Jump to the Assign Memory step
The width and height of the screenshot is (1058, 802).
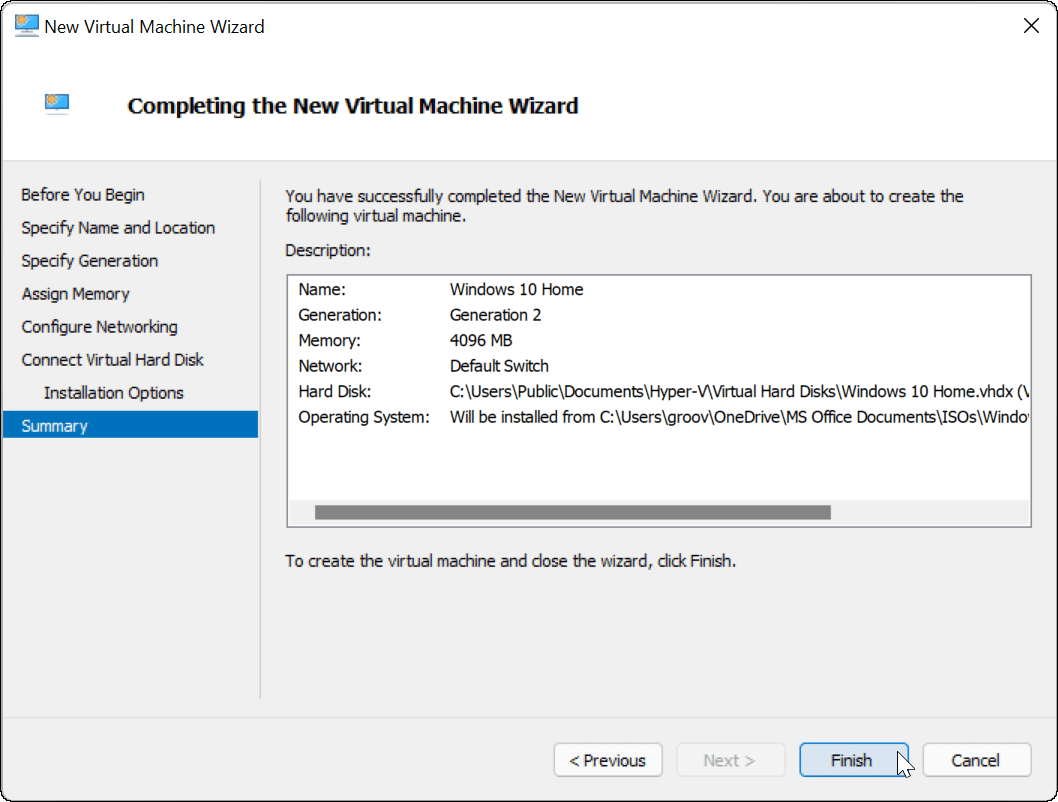click(76, 294)
